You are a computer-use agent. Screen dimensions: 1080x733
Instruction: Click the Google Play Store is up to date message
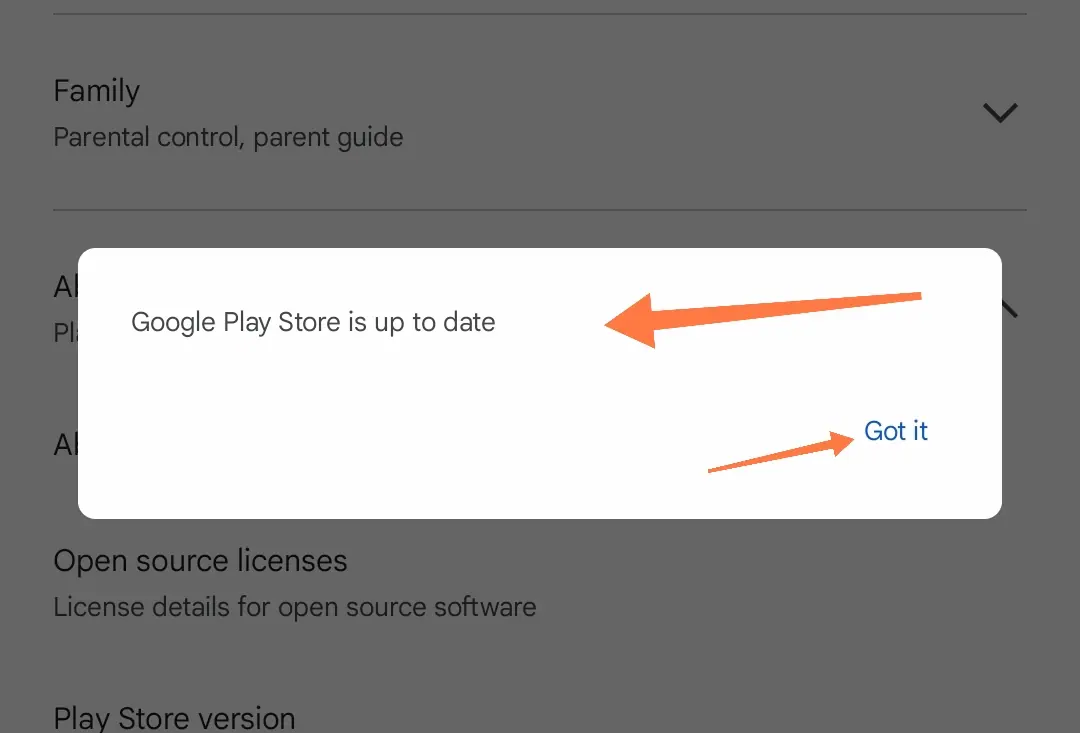coord(313,322)
